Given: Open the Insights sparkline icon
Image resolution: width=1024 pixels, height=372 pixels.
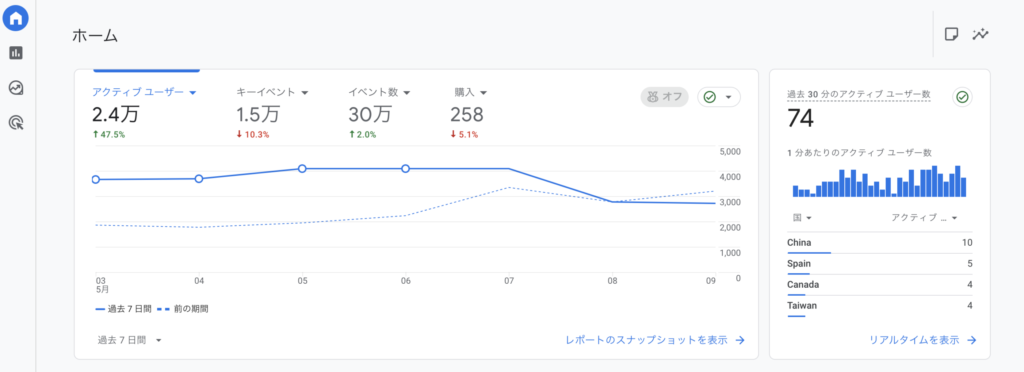Looking at the screenshot, I should tap(980, 35).
